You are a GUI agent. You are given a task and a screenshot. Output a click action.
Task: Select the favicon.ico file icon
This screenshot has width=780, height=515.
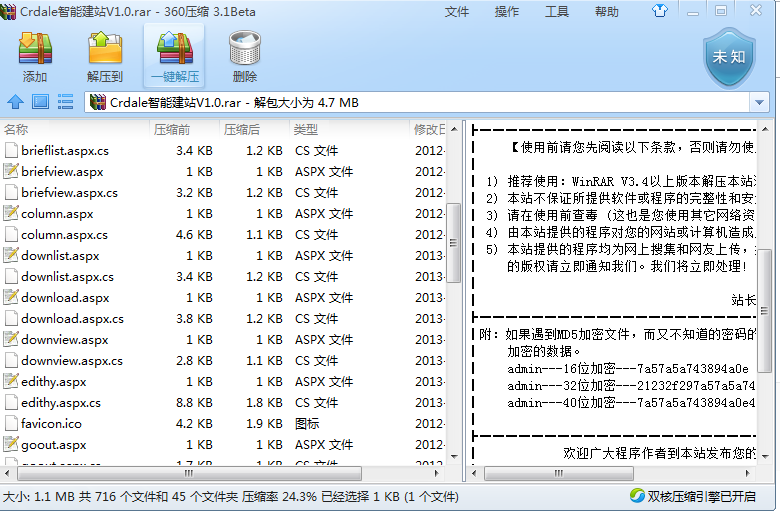point(11,423)
